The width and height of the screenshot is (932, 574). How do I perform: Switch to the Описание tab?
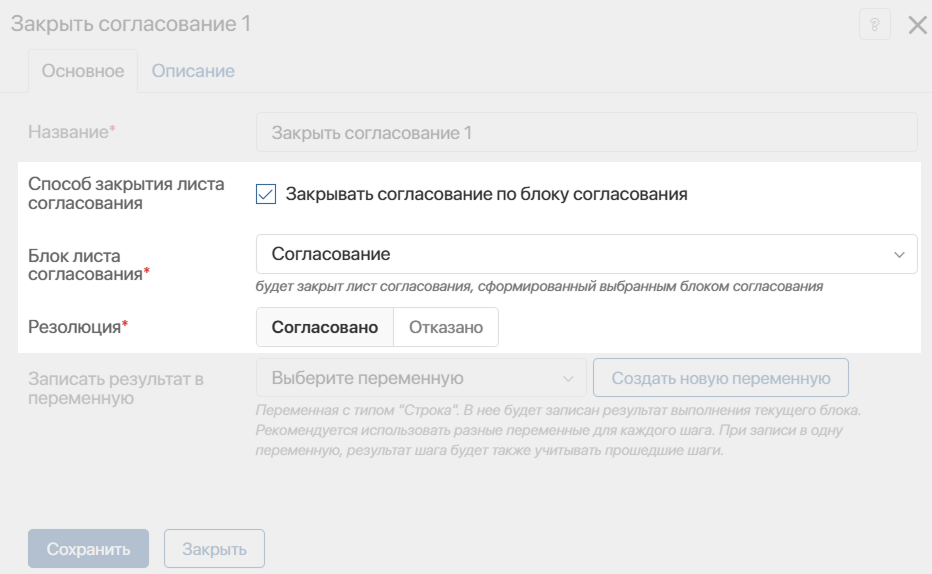[193, 71]
